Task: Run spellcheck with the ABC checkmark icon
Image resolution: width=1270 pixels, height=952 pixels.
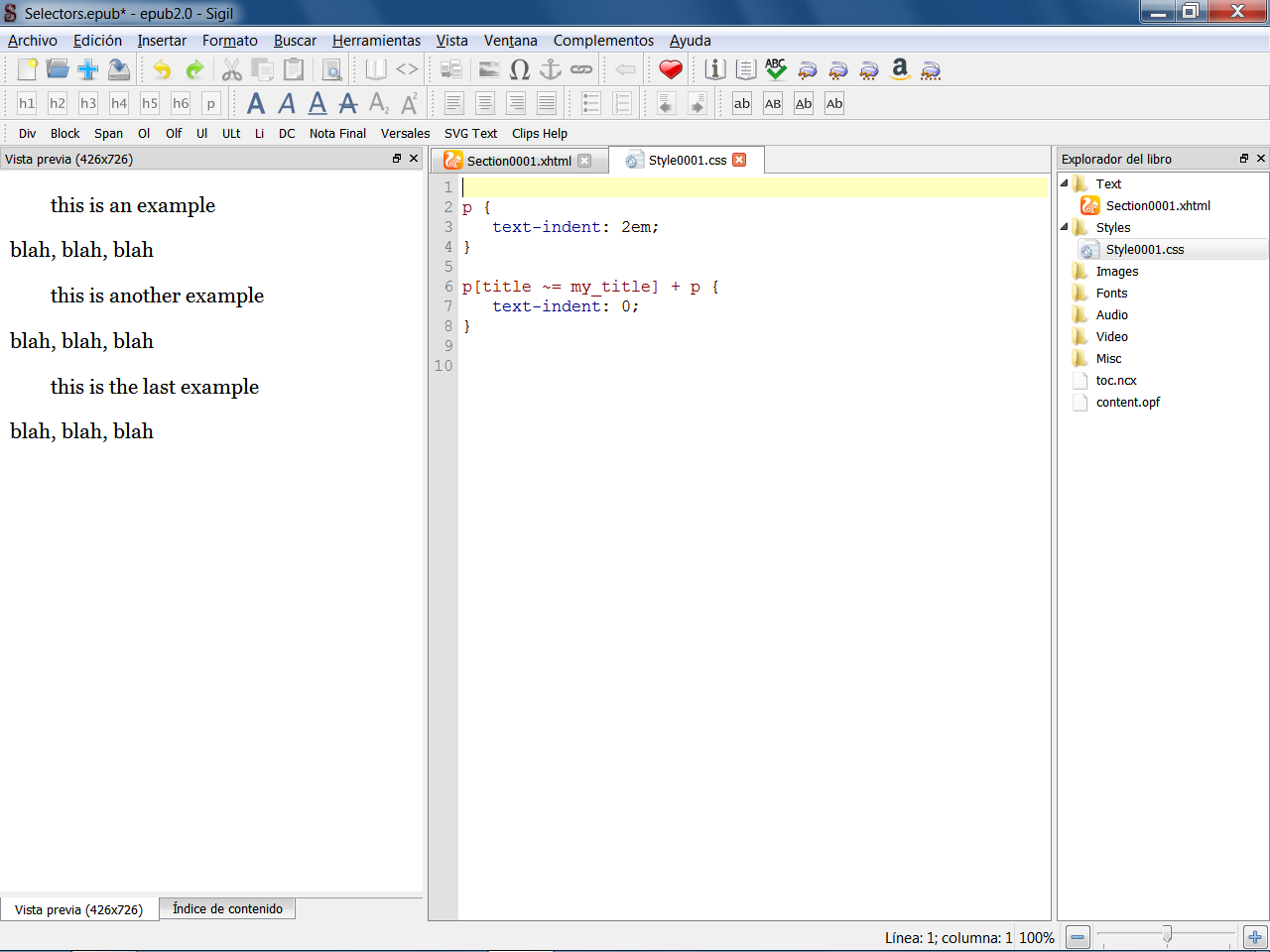Action: click(776, 69)
